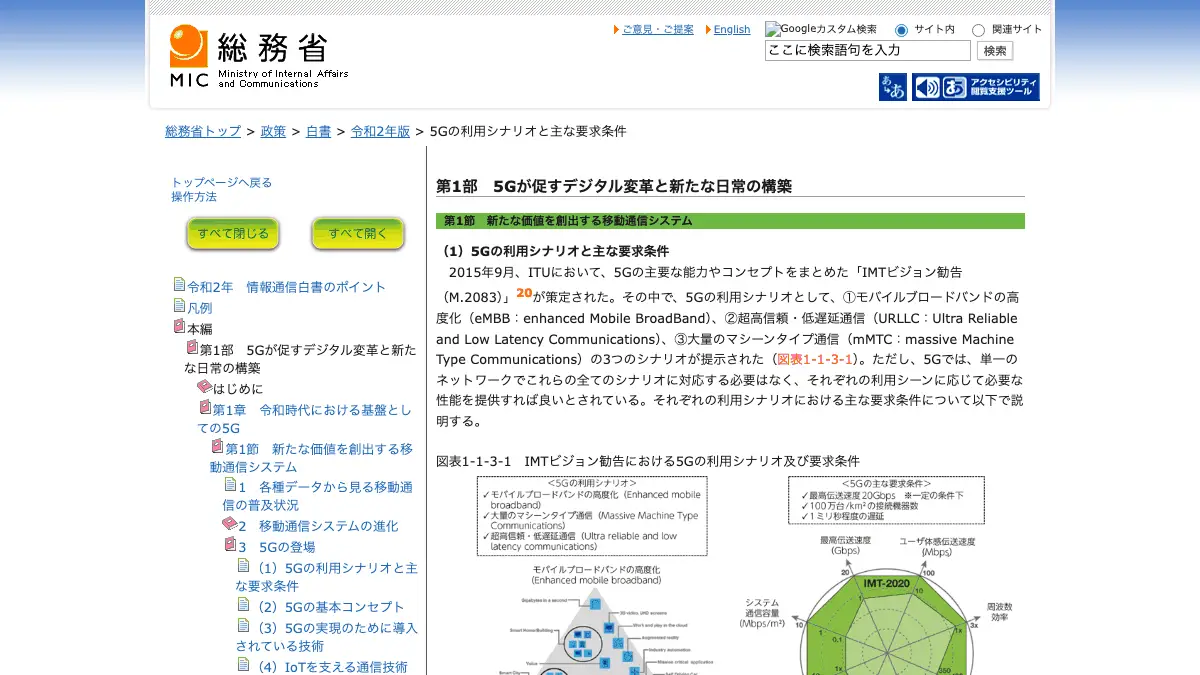This screenshot has height=675, width=1200.
Task: Click the page icon beside (2) 5Gの基本コンセプト
Action: point(243,605)
